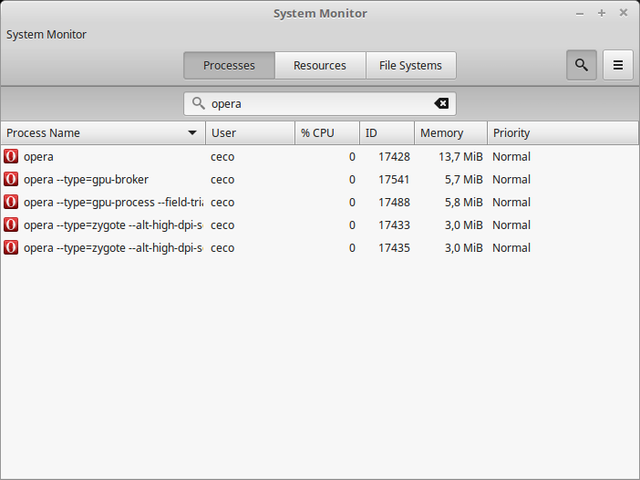Click the process ID 17488 cell
Screen dimensions: 640x480
(394, 202)
